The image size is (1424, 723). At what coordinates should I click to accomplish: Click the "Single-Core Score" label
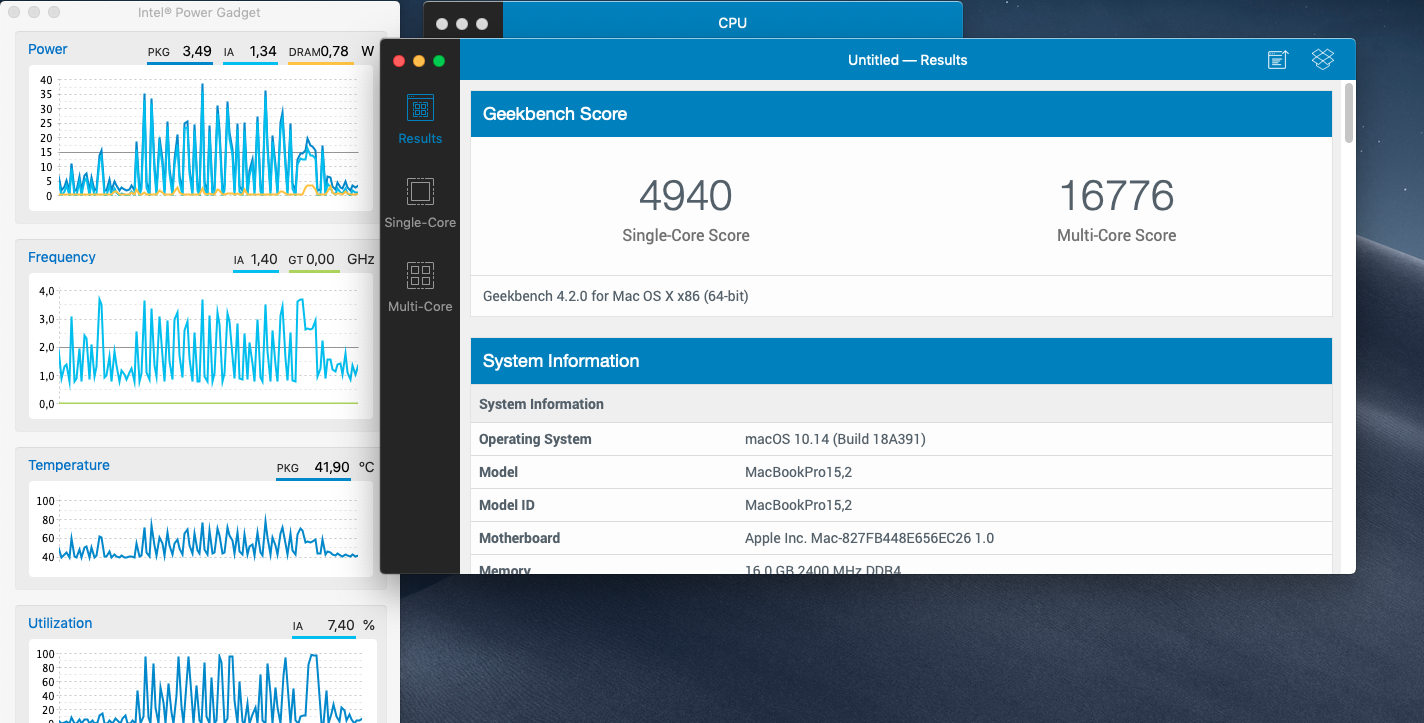click(686, 236)
